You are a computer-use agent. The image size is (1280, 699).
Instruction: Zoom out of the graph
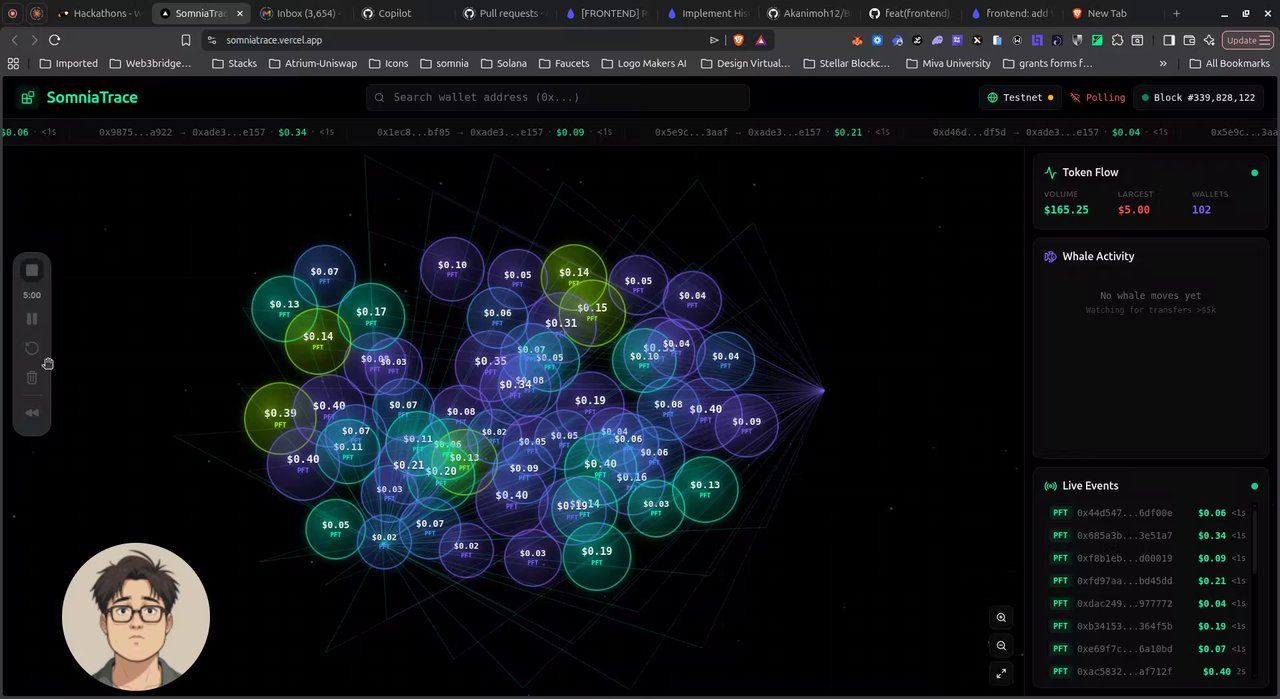point(1001,646)
